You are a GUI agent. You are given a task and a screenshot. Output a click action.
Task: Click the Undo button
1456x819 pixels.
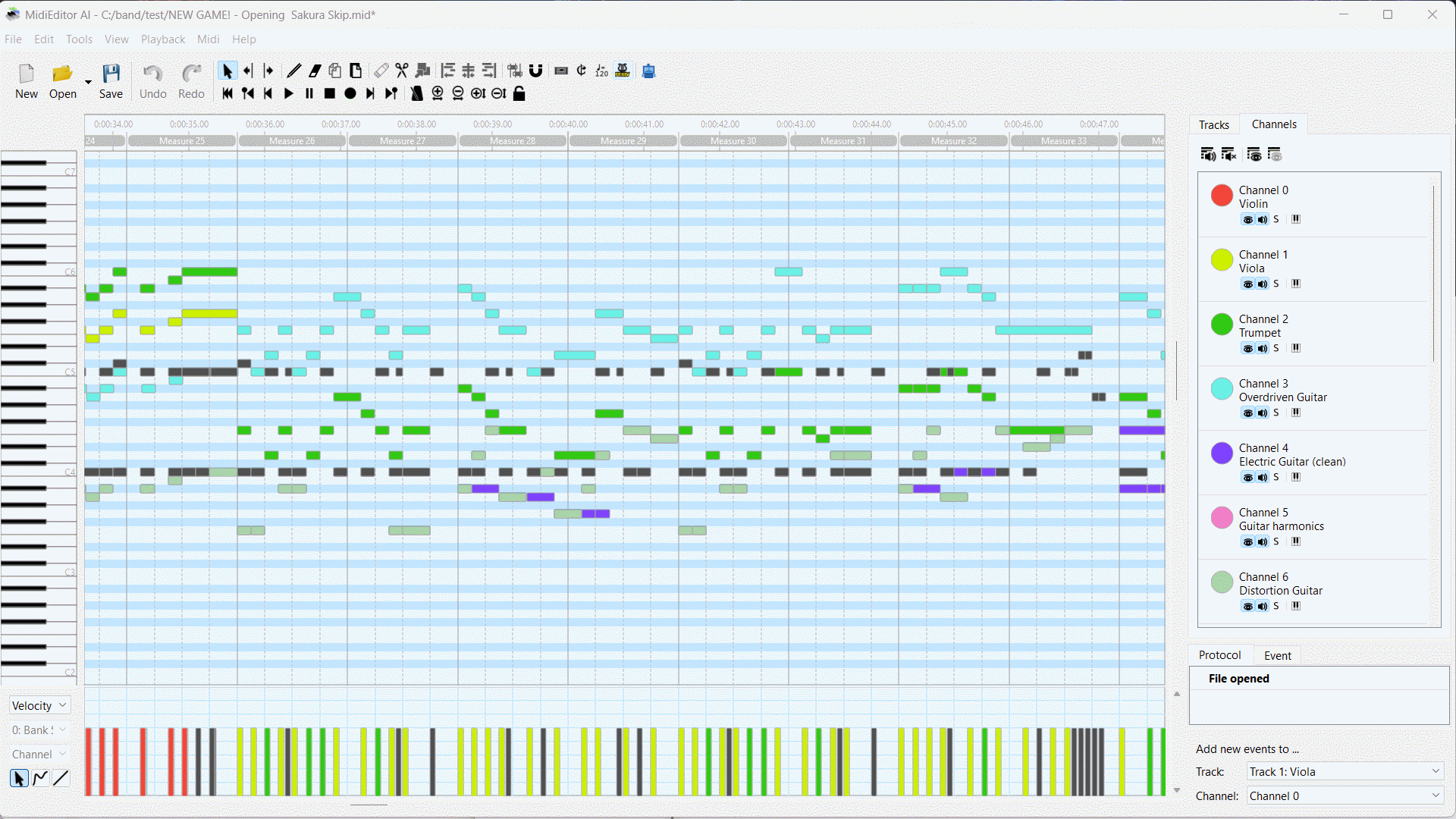click(x=152, y=81)
